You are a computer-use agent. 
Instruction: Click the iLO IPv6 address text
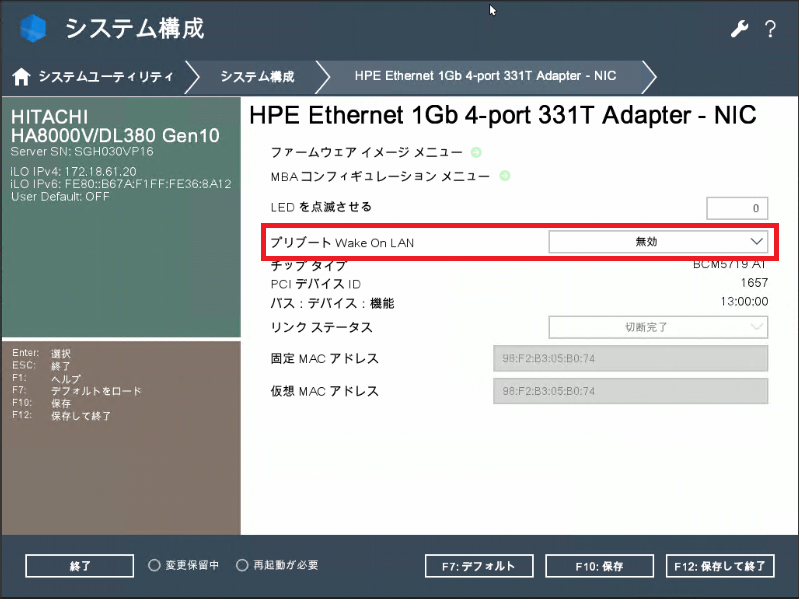tap(121, 184)
